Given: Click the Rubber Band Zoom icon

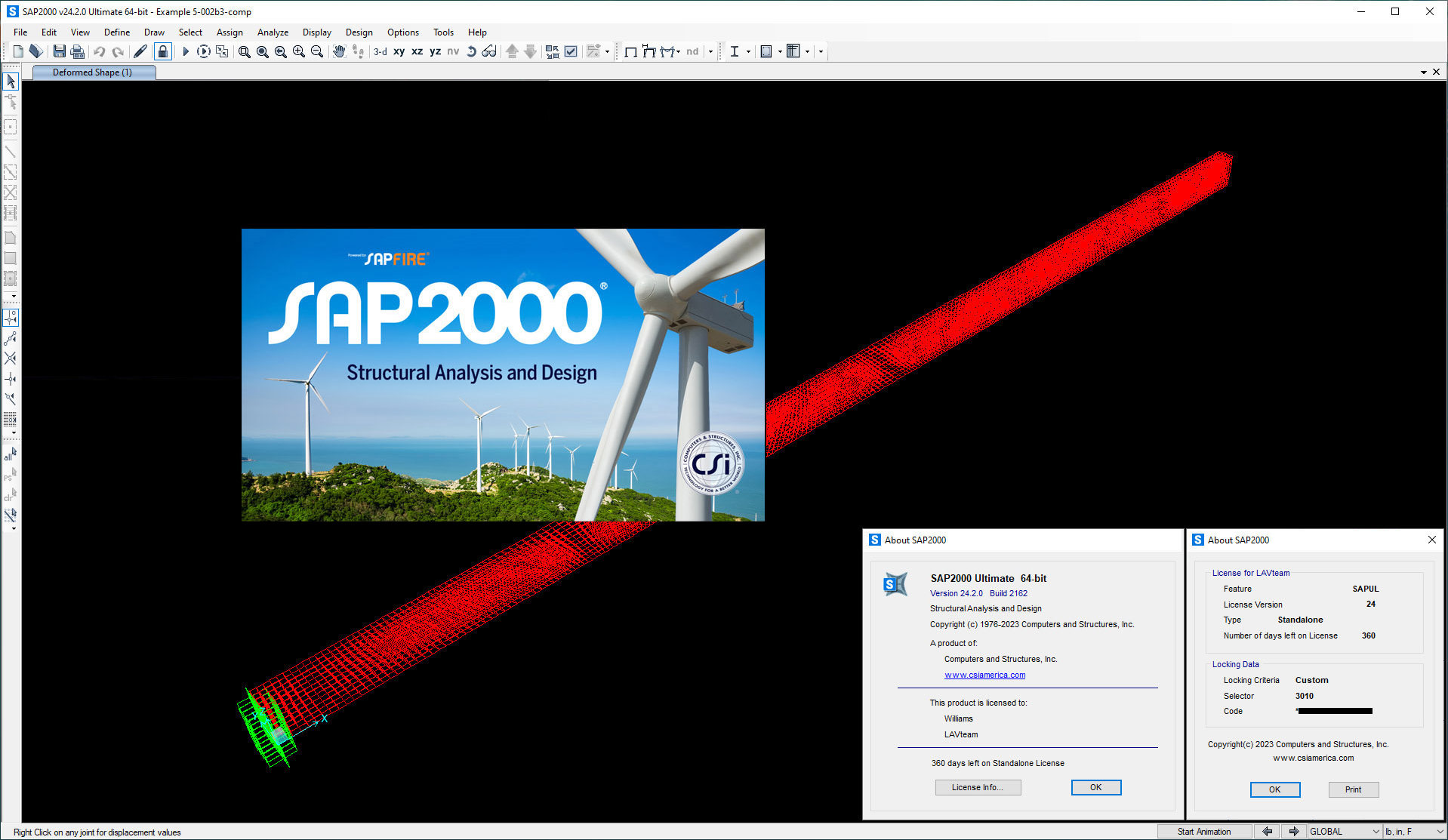Looking at the screenshot, I should 245,51.
